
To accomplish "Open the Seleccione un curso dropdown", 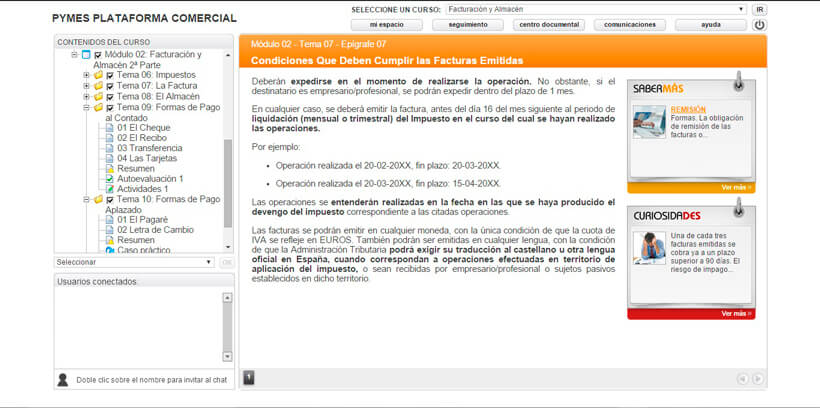I will (596, 9).
